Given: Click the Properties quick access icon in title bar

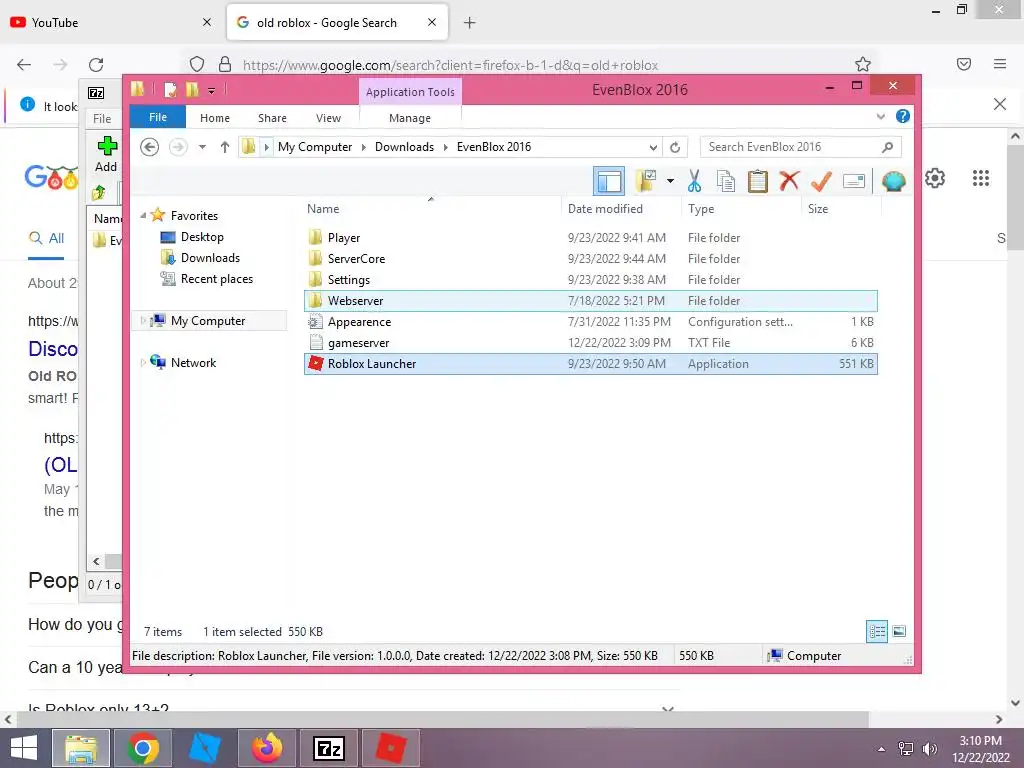Looking at the screenshot, I should click(170, 89).
